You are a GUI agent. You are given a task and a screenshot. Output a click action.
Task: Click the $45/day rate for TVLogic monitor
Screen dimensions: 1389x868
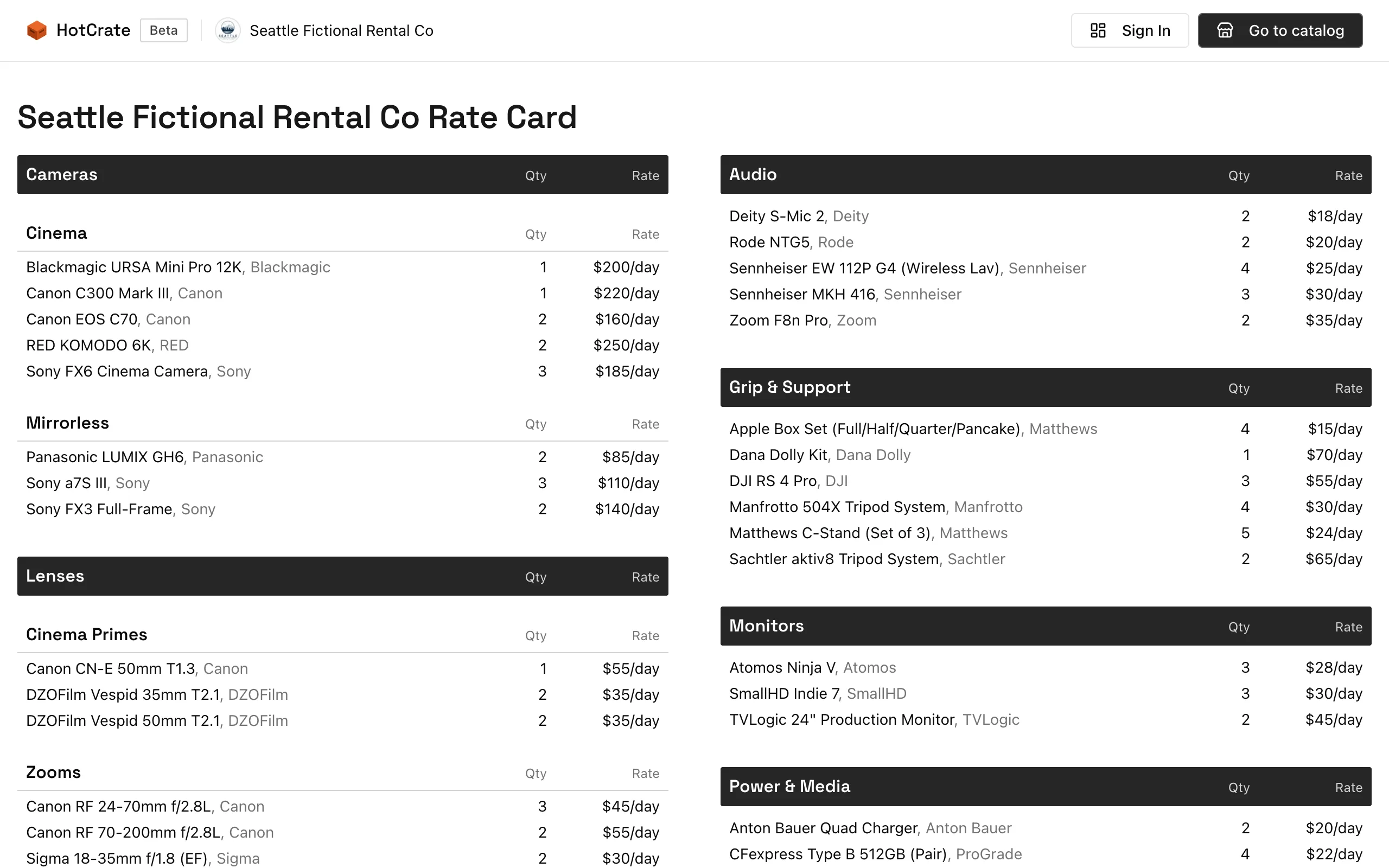pos(1334,719)
